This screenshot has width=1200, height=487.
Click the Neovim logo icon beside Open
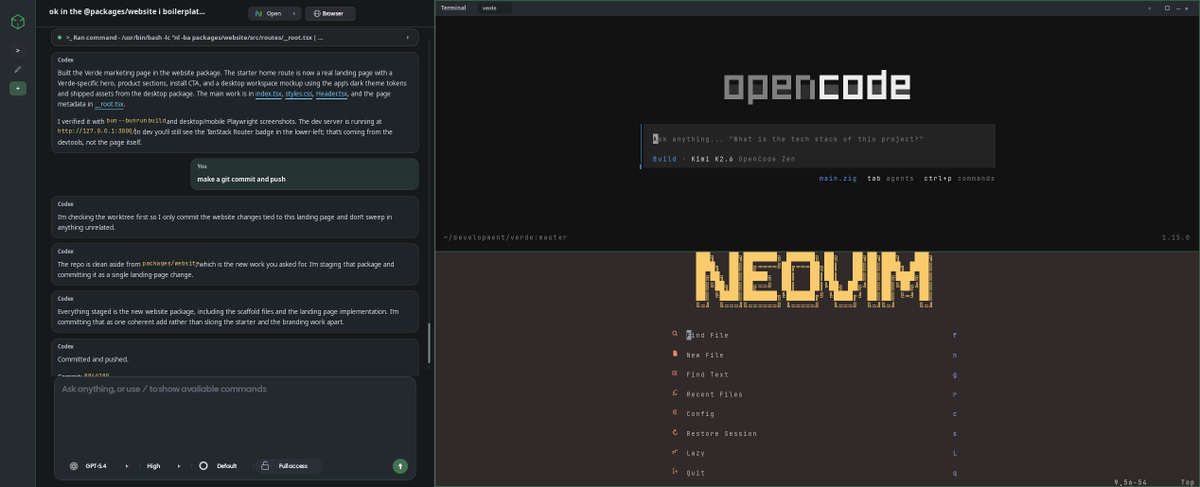click(258, 14)
